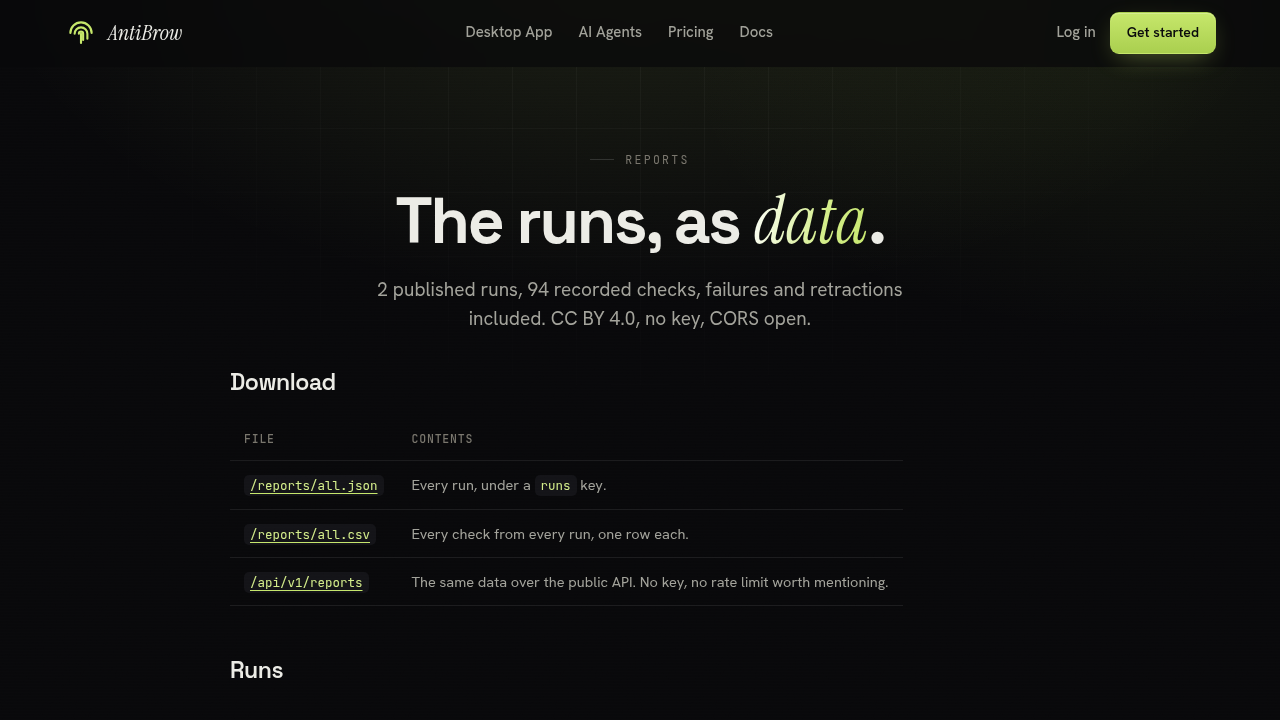
Task: Click 'Every check from every run, one row each.'
Action: [550, 534]
